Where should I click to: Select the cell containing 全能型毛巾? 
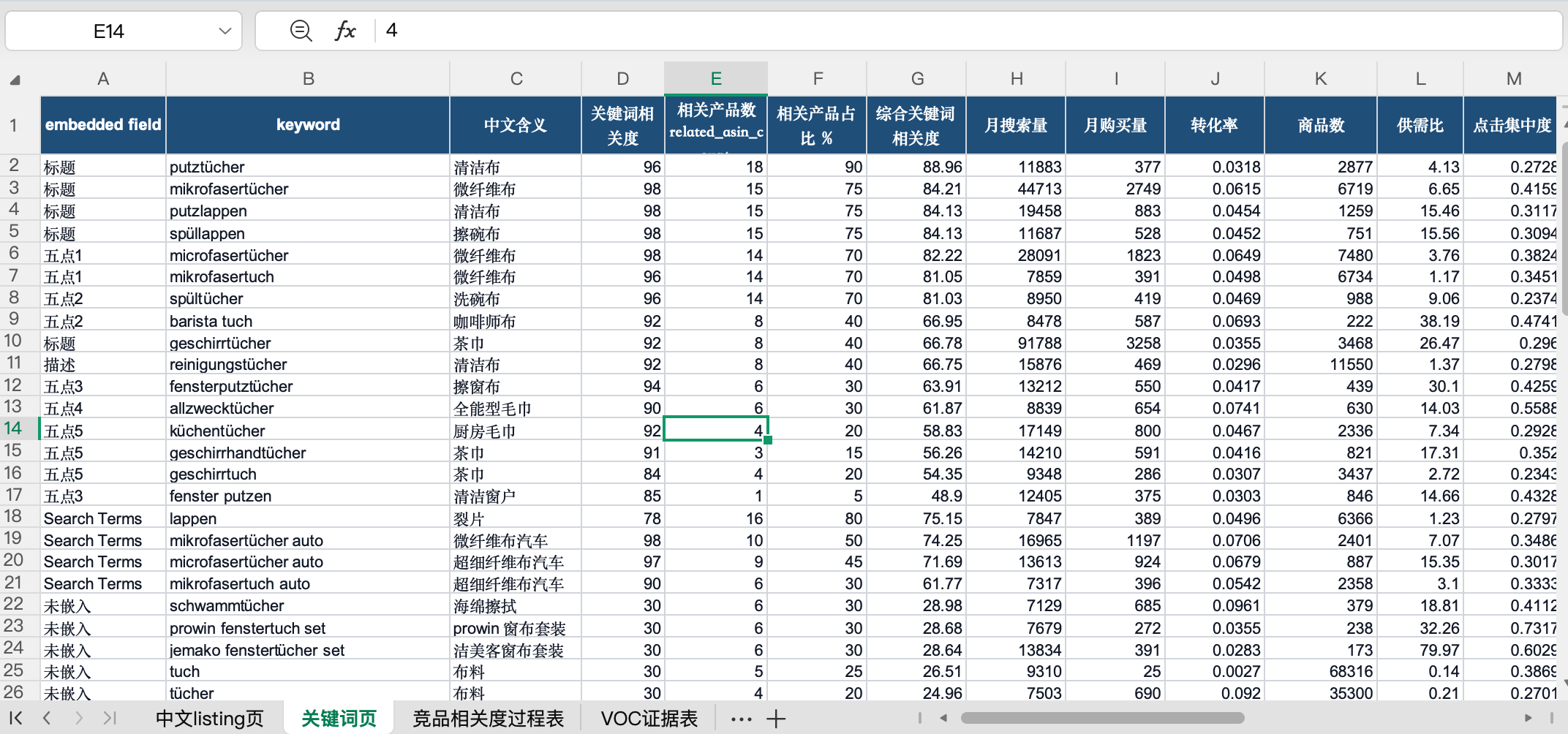tap(516, 408)
